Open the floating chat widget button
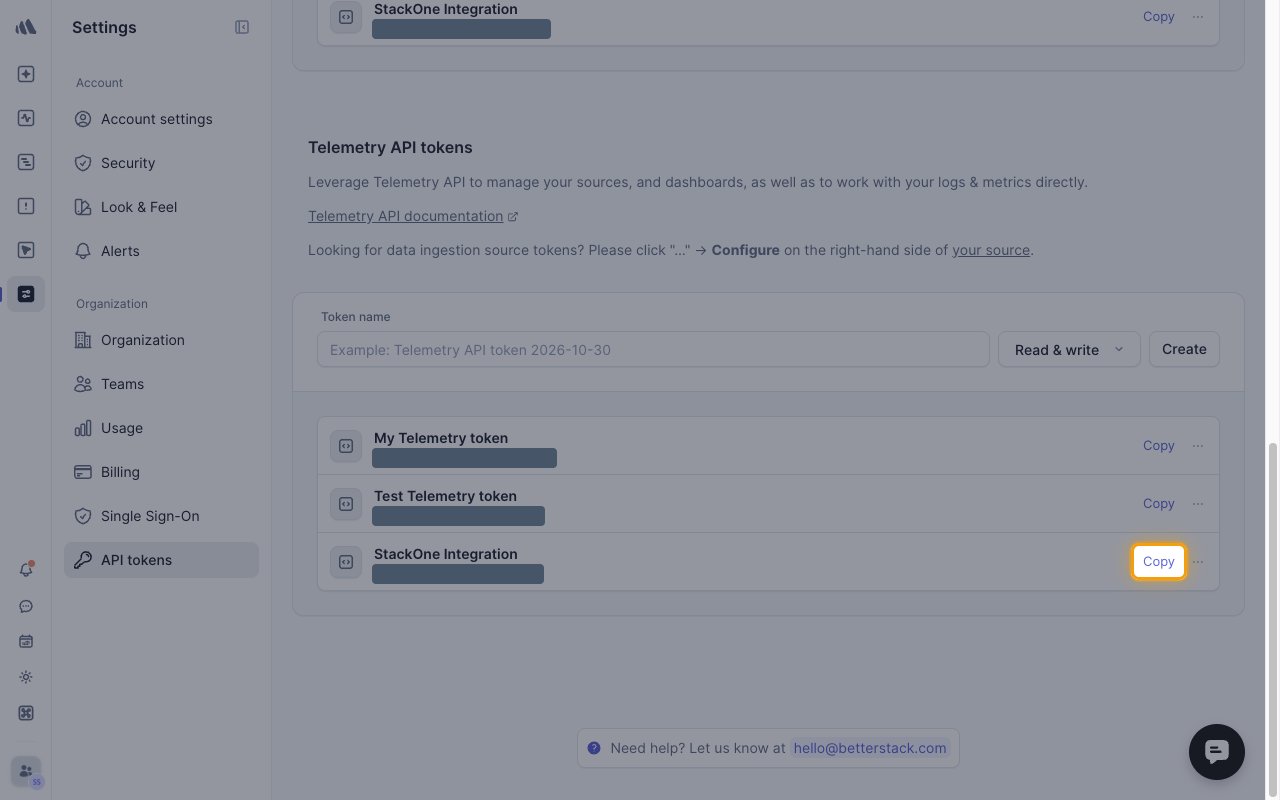 [1217, 751]
